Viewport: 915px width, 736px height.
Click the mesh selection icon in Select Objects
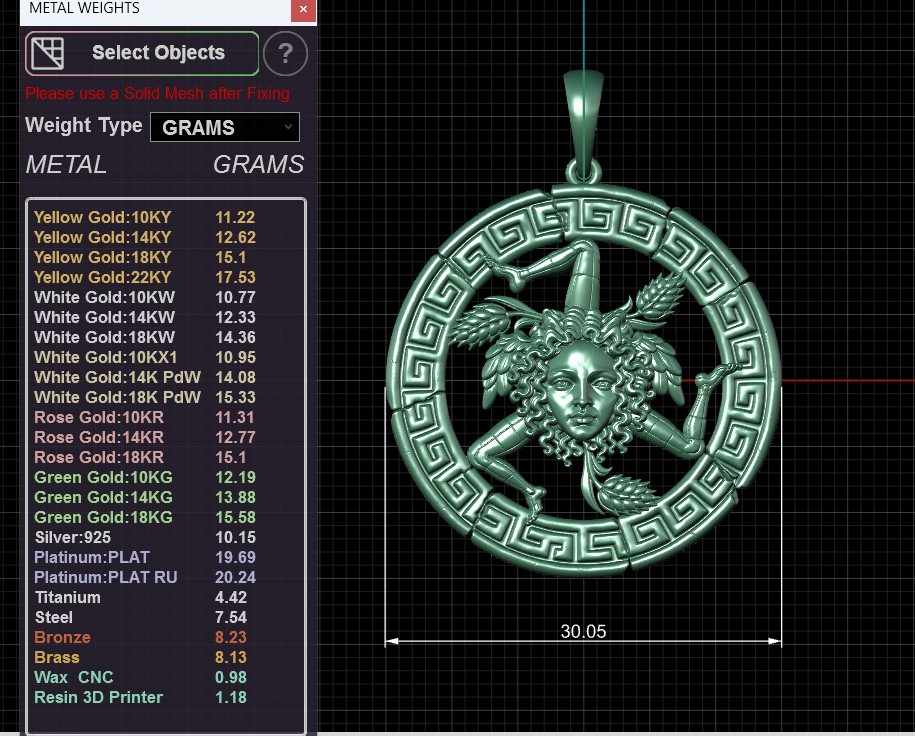click(x=47, y=53)
